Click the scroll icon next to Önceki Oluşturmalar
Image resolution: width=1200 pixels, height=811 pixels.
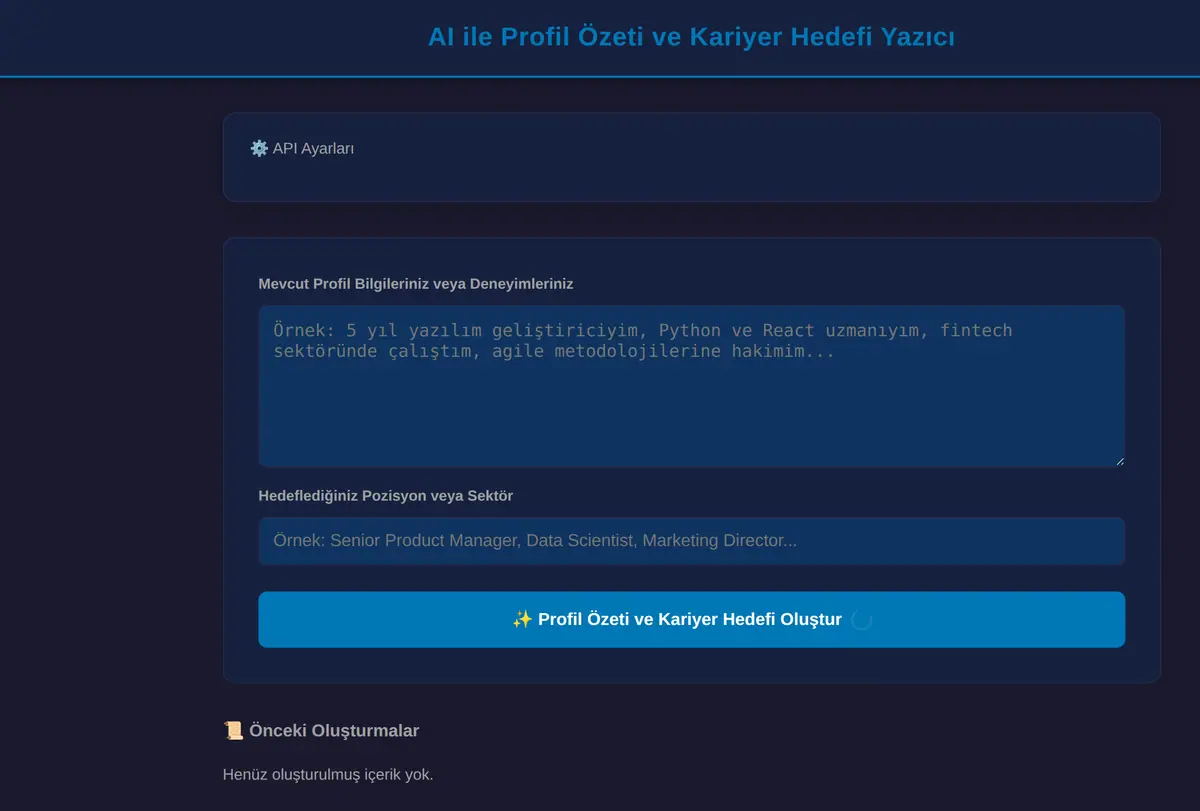[x=233, y=730]
